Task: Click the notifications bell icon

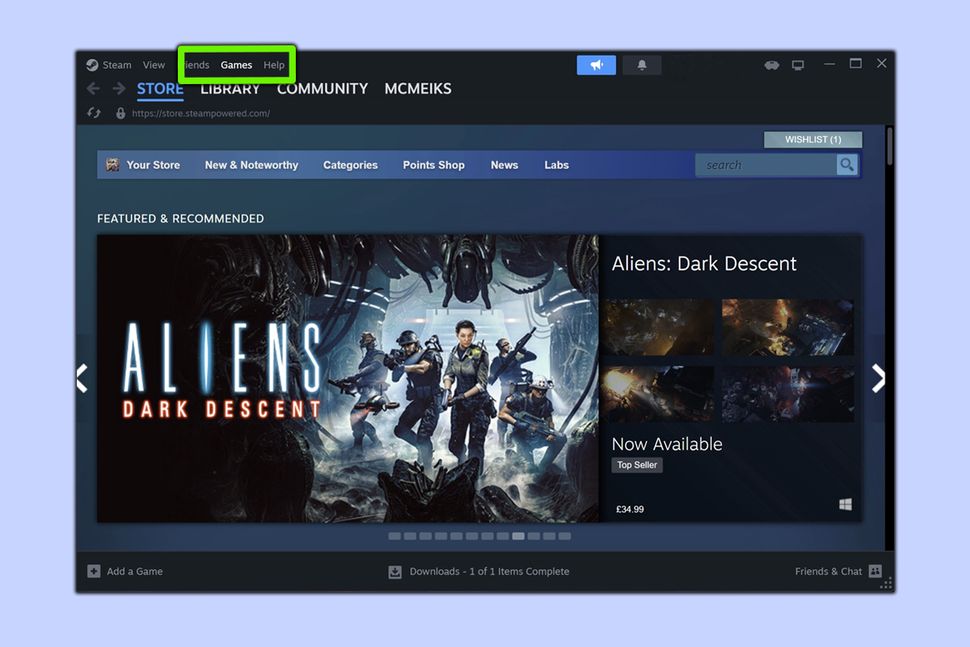Action: pyautogui.click(x=641, y=64)
